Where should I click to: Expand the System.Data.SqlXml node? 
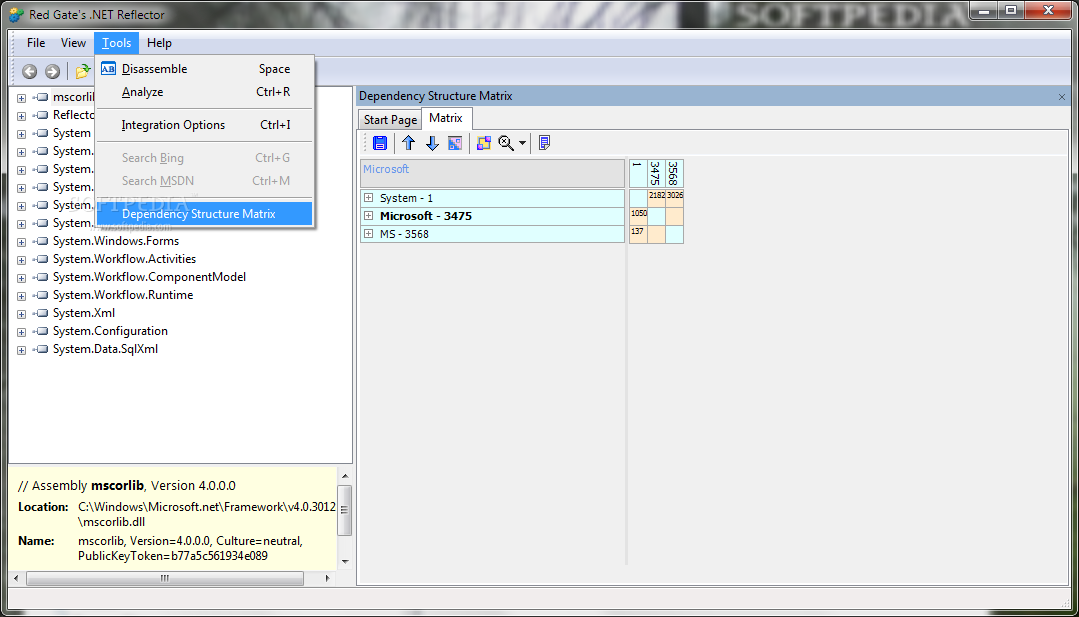(x=21, y=350)
